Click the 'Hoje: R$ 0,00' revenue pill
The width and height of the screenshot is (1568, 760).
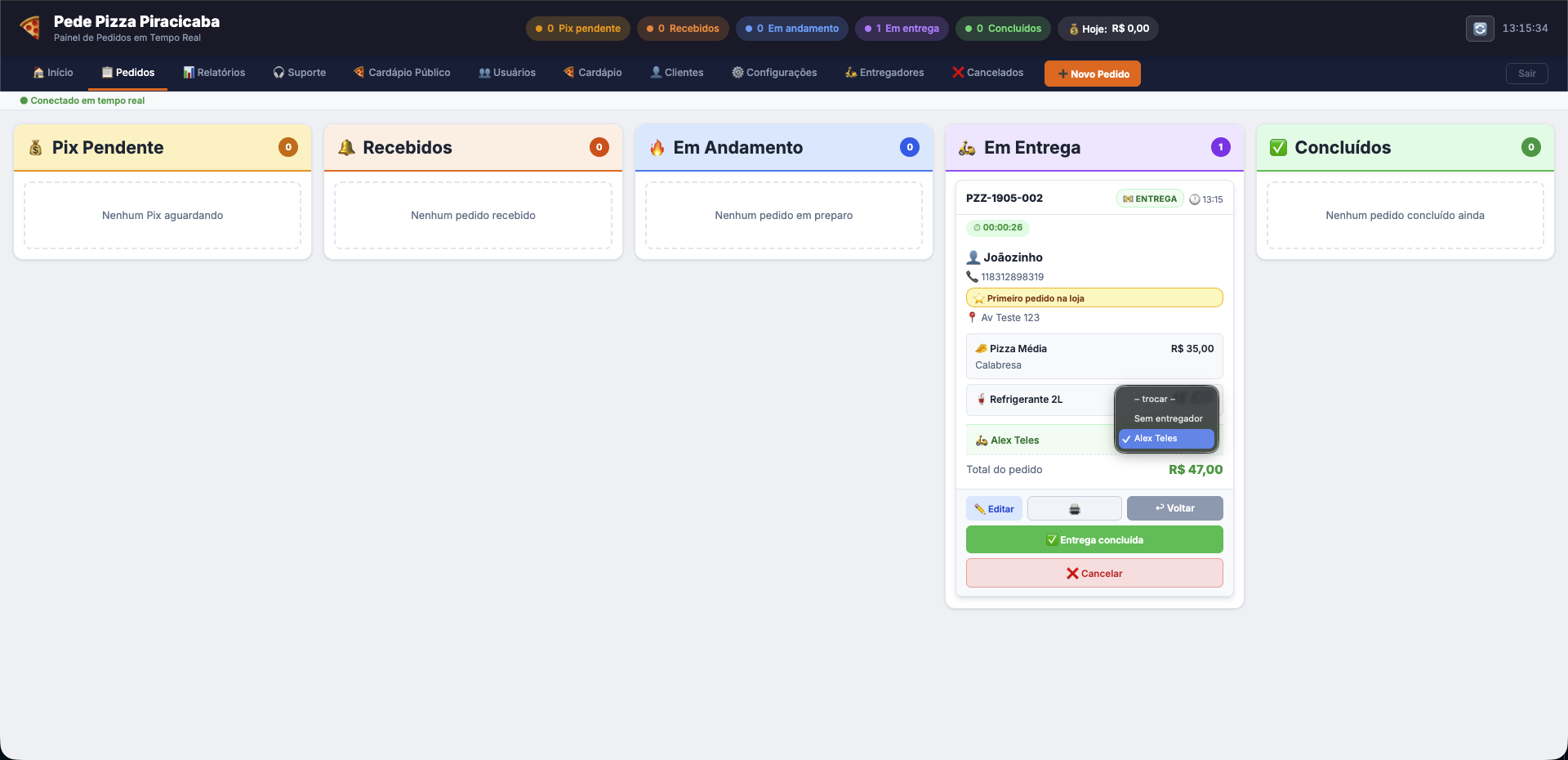(1108, 29)
